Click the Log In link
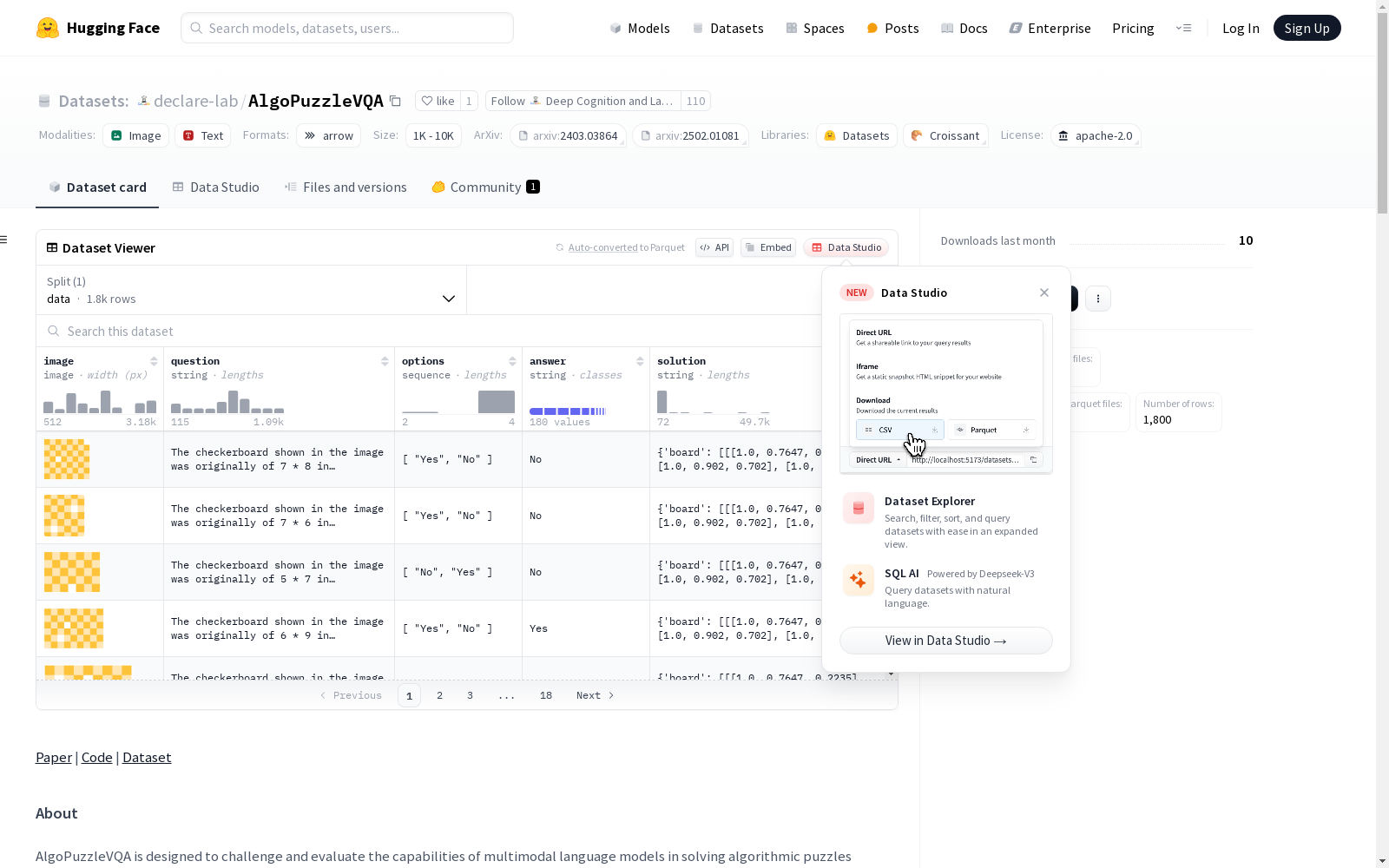The width and height of the screenshot is (1389, 868). tap(1241, 28)
